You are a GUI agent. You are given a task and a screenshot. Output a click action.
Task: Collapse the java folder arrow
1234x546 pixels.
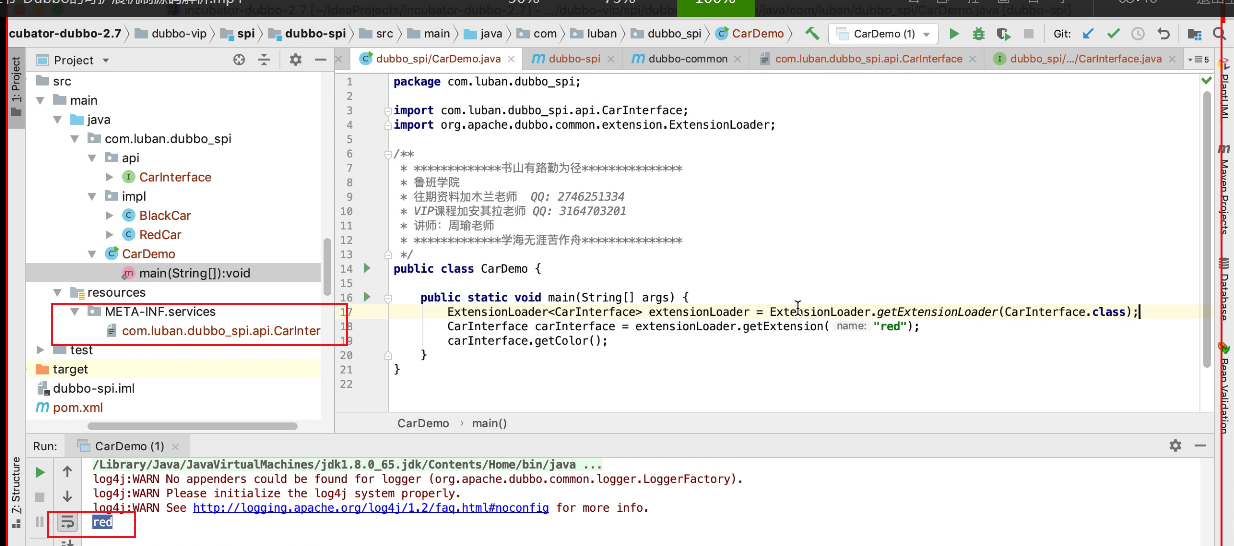[58, 120]
